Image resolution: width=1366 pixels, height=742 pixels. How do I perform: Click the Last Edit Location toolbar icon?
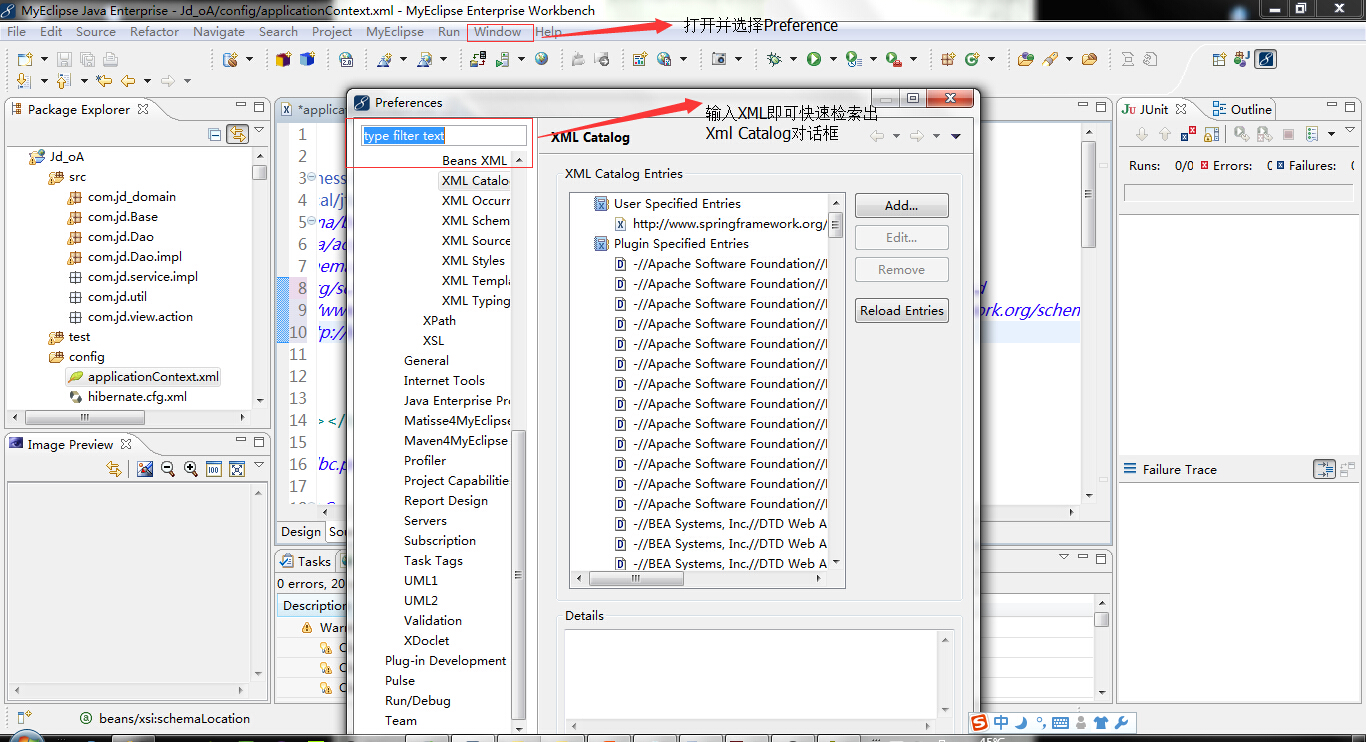tap(103, 81)
